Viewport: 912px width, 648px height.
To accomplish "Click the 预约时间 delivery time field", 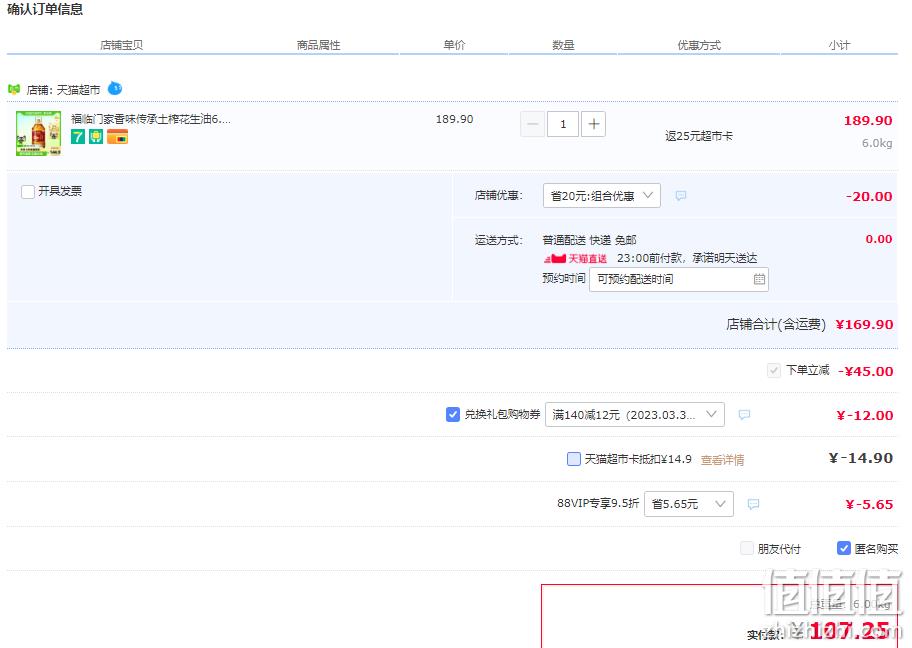I will click(679, 279).
